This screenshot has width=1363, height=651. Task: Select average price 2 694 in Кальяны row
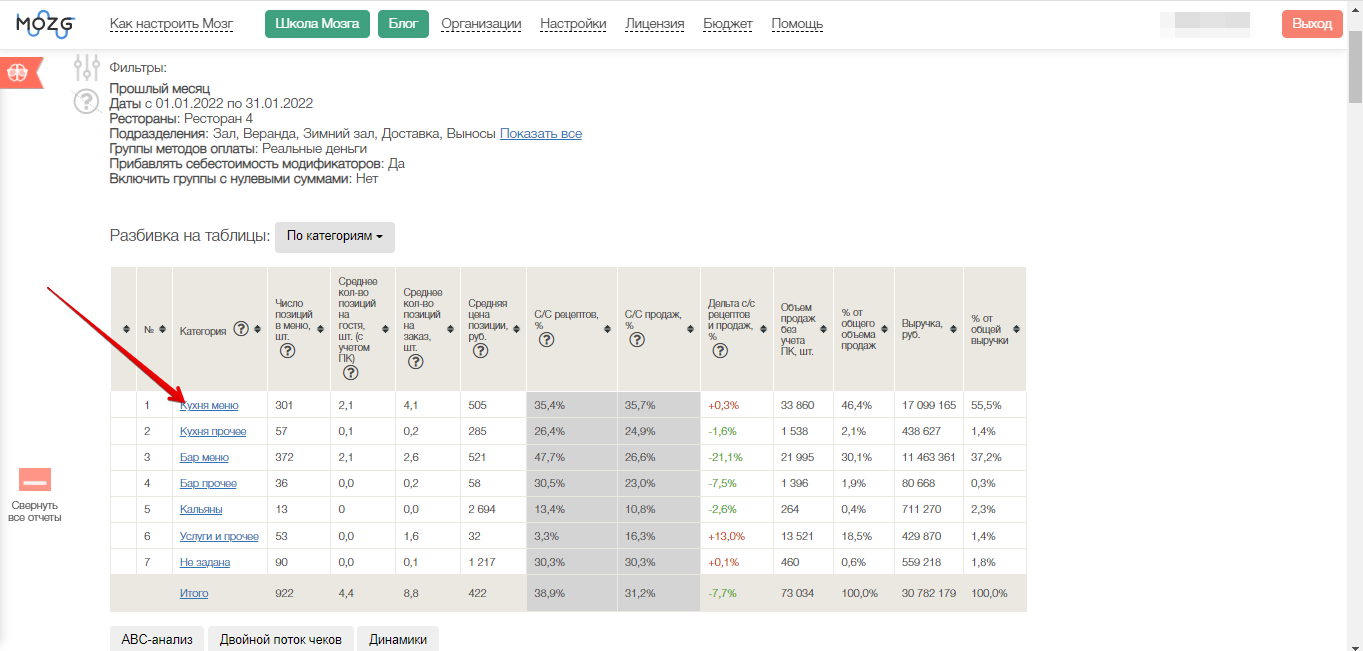(482, 509)
